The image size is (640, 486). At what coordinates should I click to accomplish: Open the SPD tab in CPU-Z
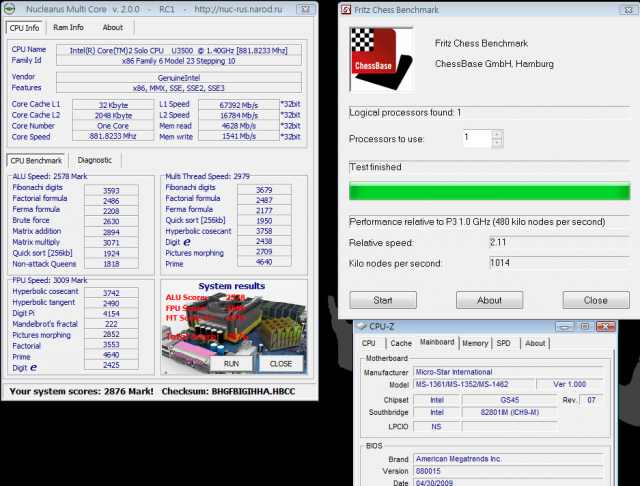click(x=503, y=343)
